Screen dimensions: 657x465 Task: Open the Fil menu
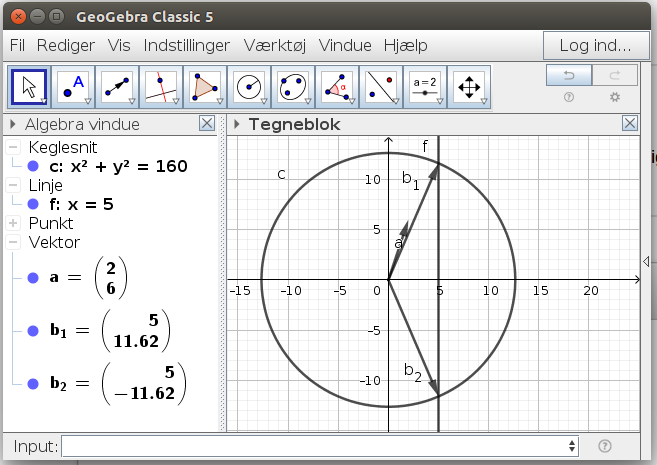pyautogui.click(x=17, y=45)
